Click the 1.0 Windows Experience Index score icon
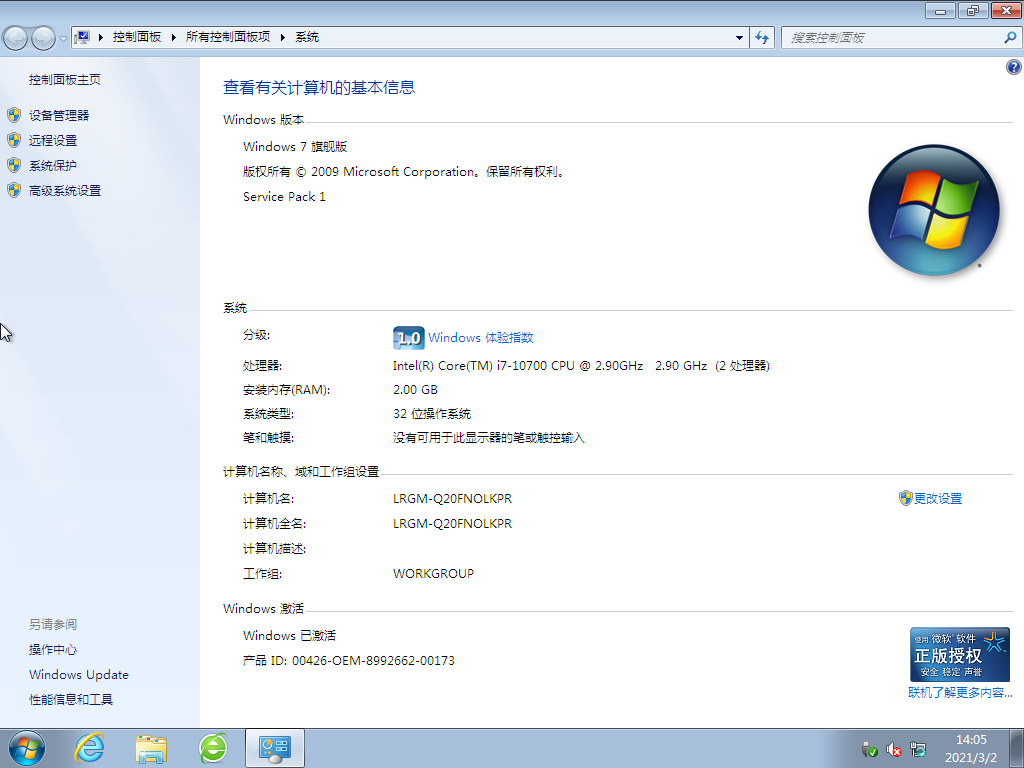Viewport: 1024px width, 768px height. (x=408, y=337)
